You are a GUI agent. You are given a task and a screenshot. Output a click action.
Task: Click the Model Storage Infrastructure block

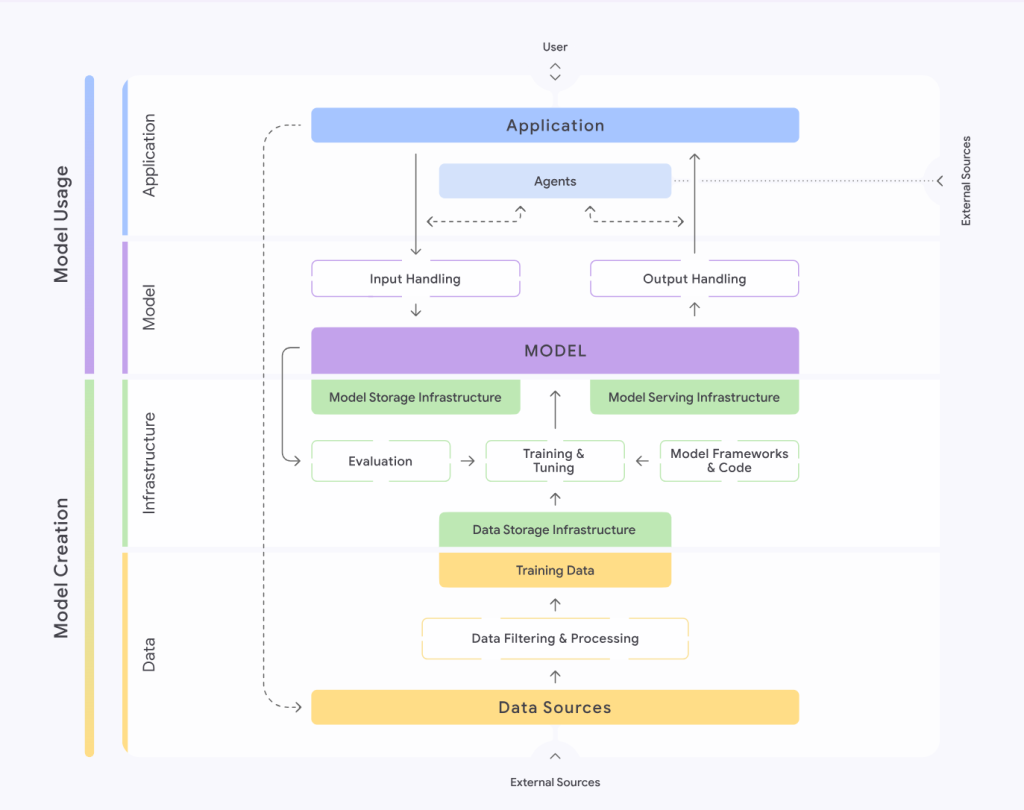(415, 397)
